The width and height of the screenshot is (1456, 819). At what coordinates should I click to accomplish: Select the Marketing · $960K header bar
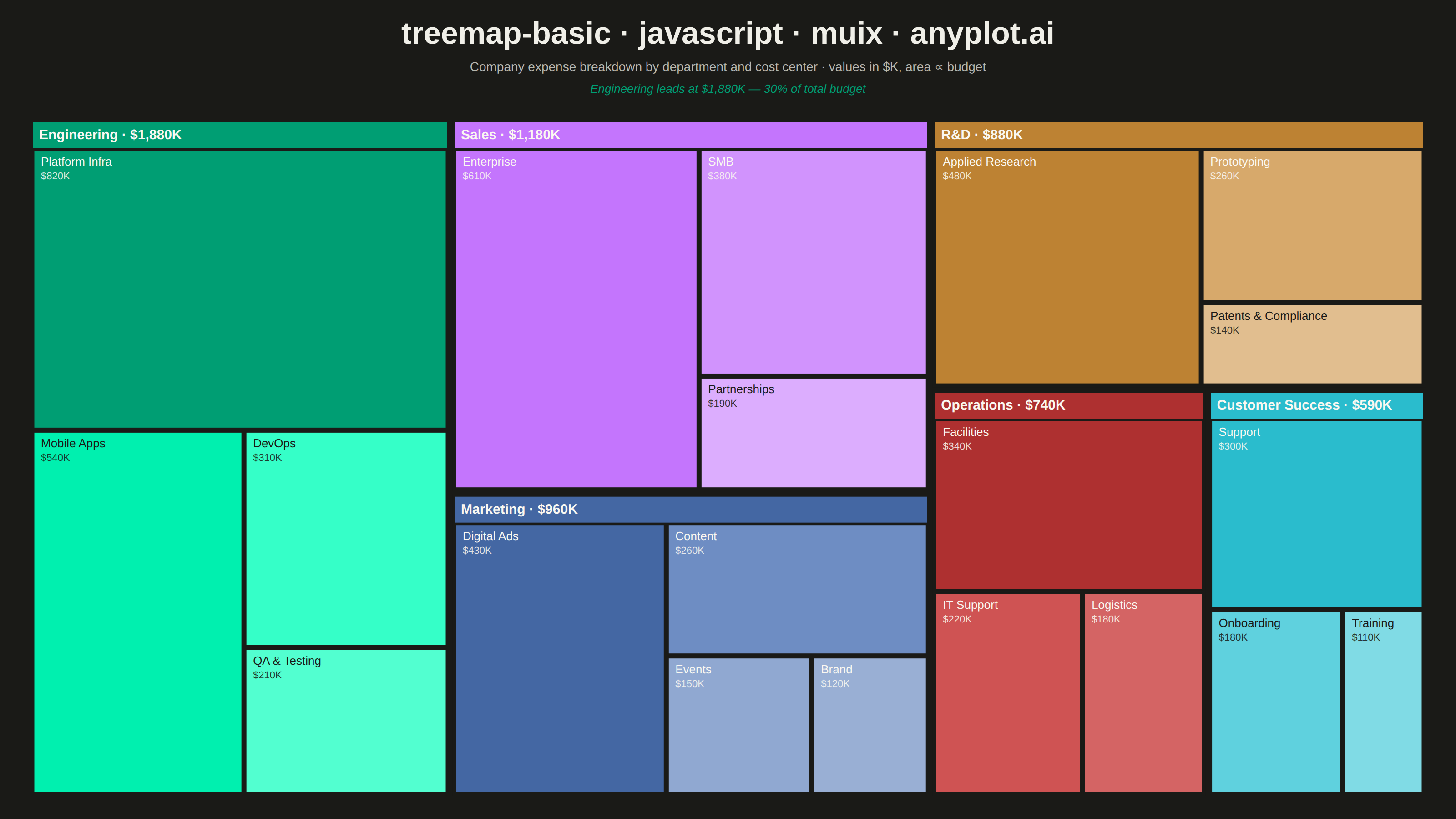click(691, 509)
